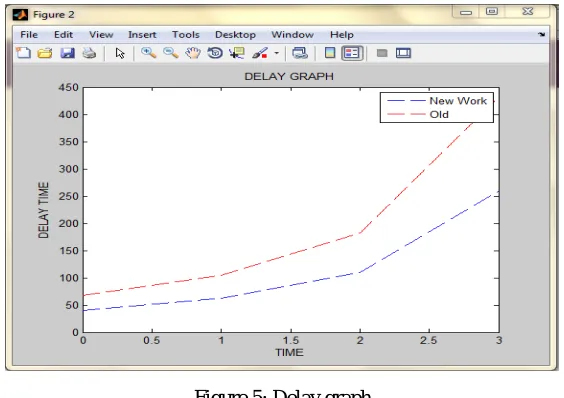Select the Brush data tool
The image size is (564, 398).
[260, 53]
